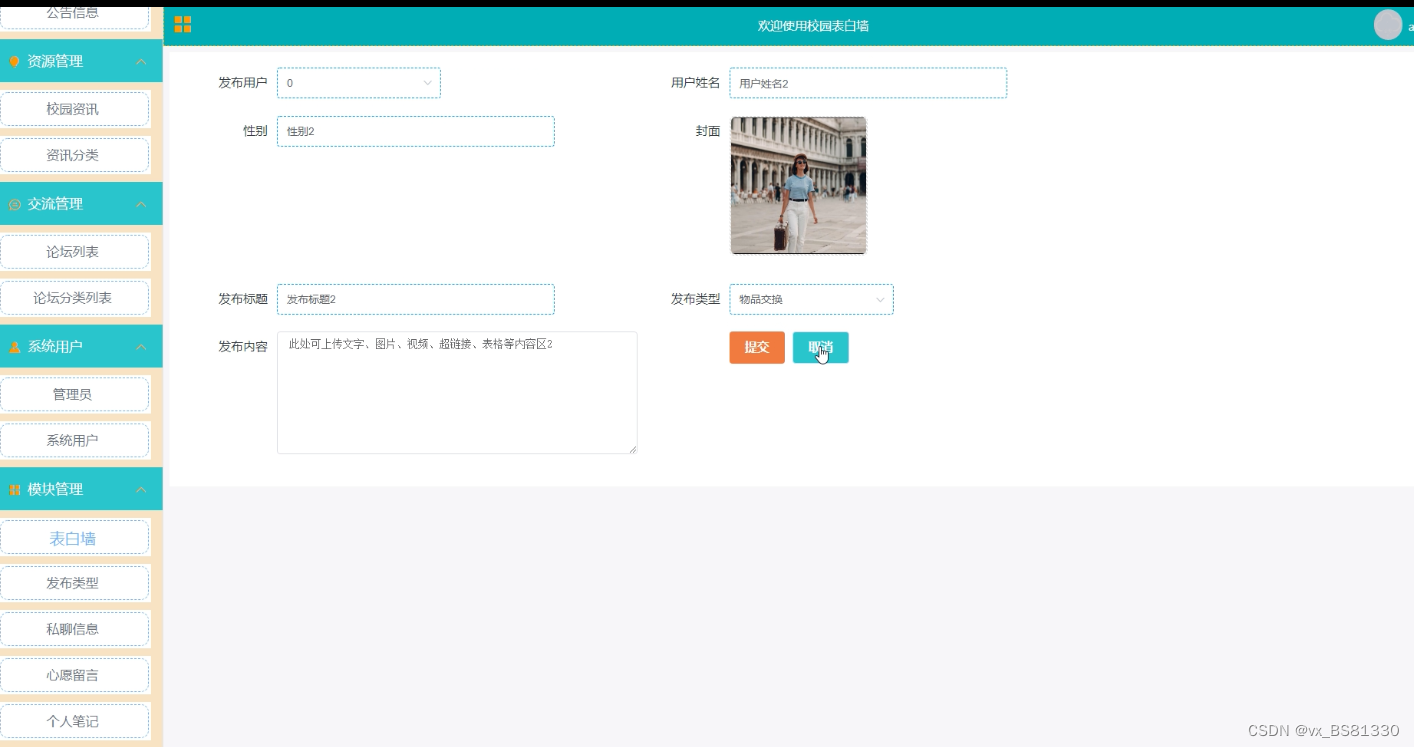The width and height of the screenshot is (1414, 747).
Task: Open 系统用户 submenu item
Action: 74,440
